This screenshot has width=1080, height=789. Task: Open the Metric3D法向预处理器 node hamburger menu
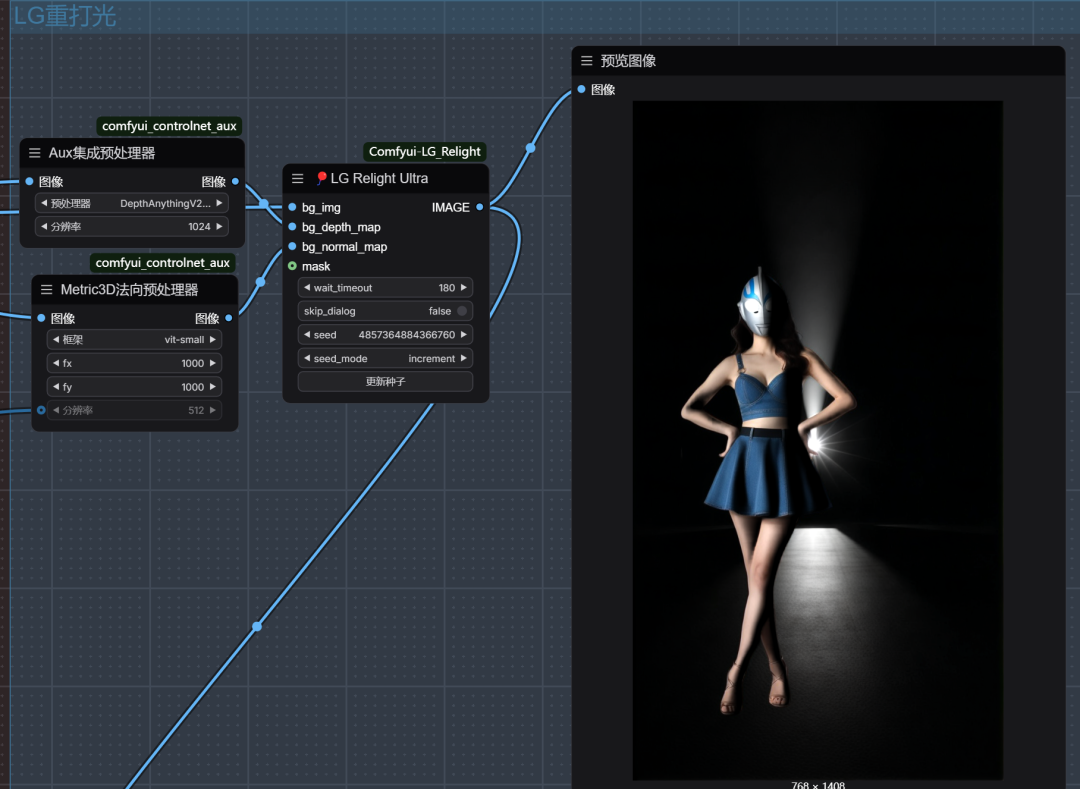point(46,290)
